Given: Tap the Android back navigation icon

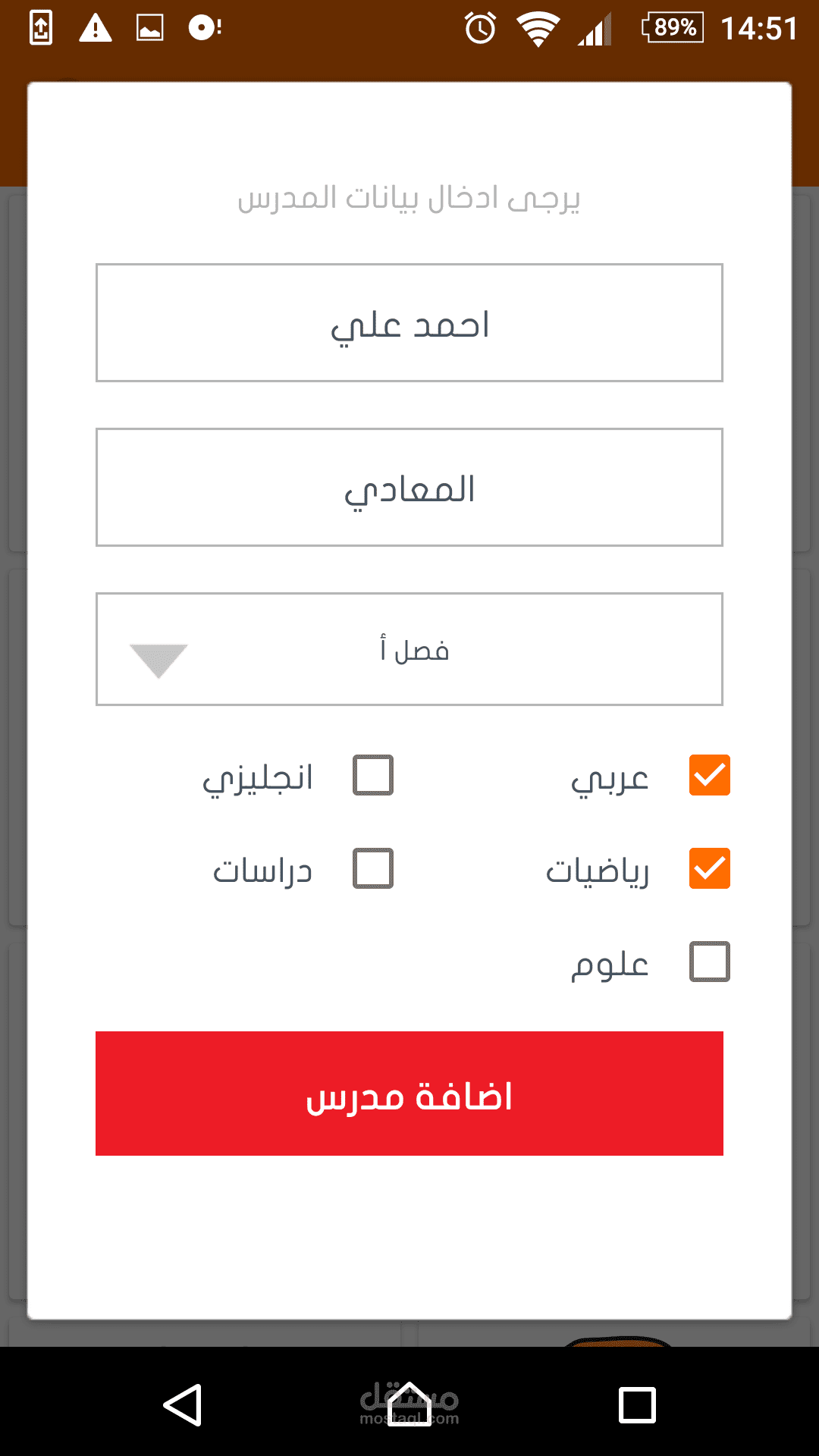Looking at the screenshot, I should (183, 1405).
